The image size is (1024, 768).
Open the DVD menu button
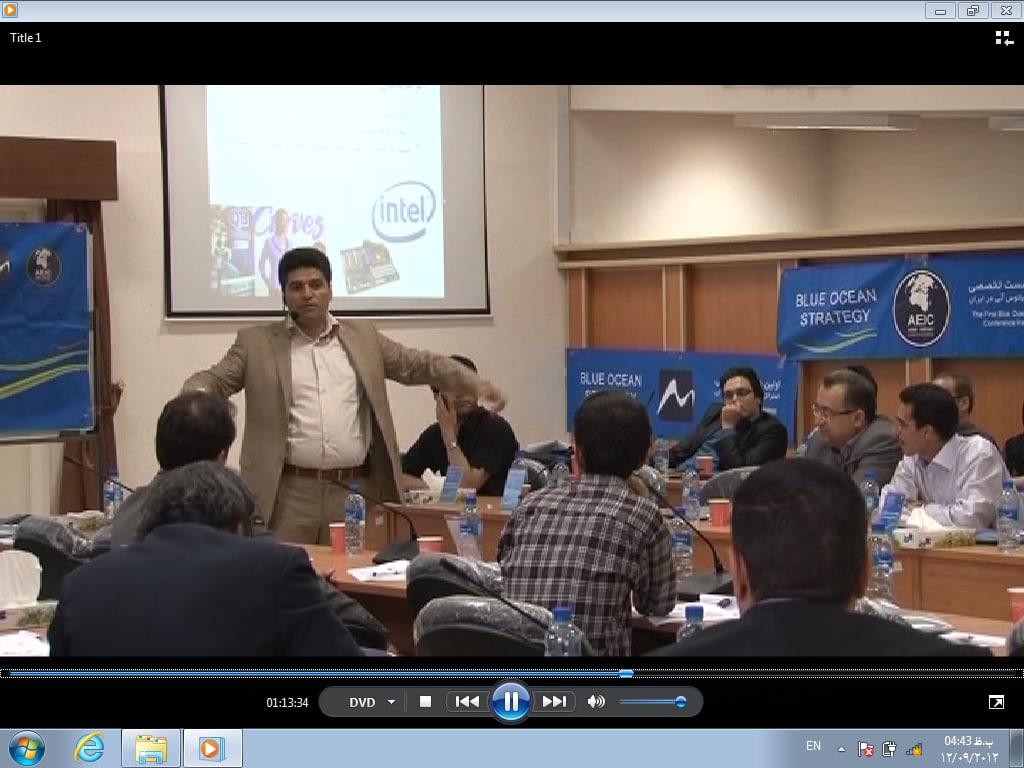pos(362,702)
